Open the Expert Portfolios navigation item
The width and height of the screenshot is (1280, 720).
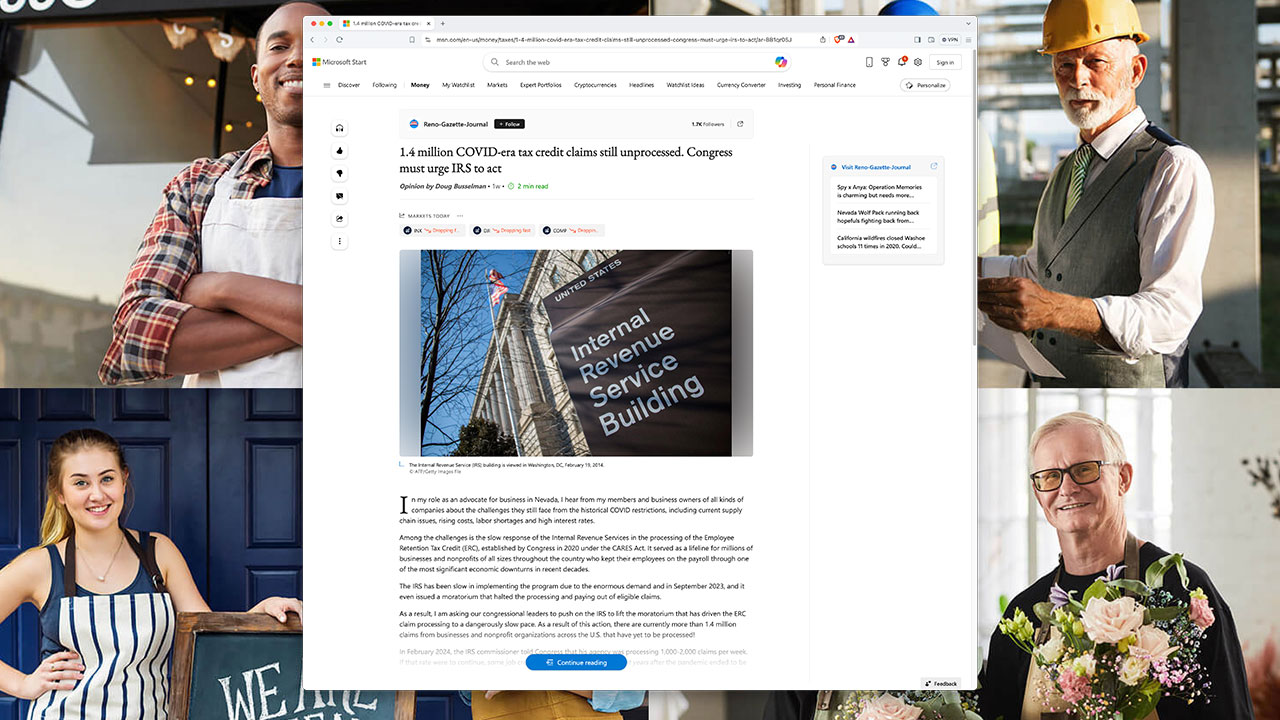point(541,85)
